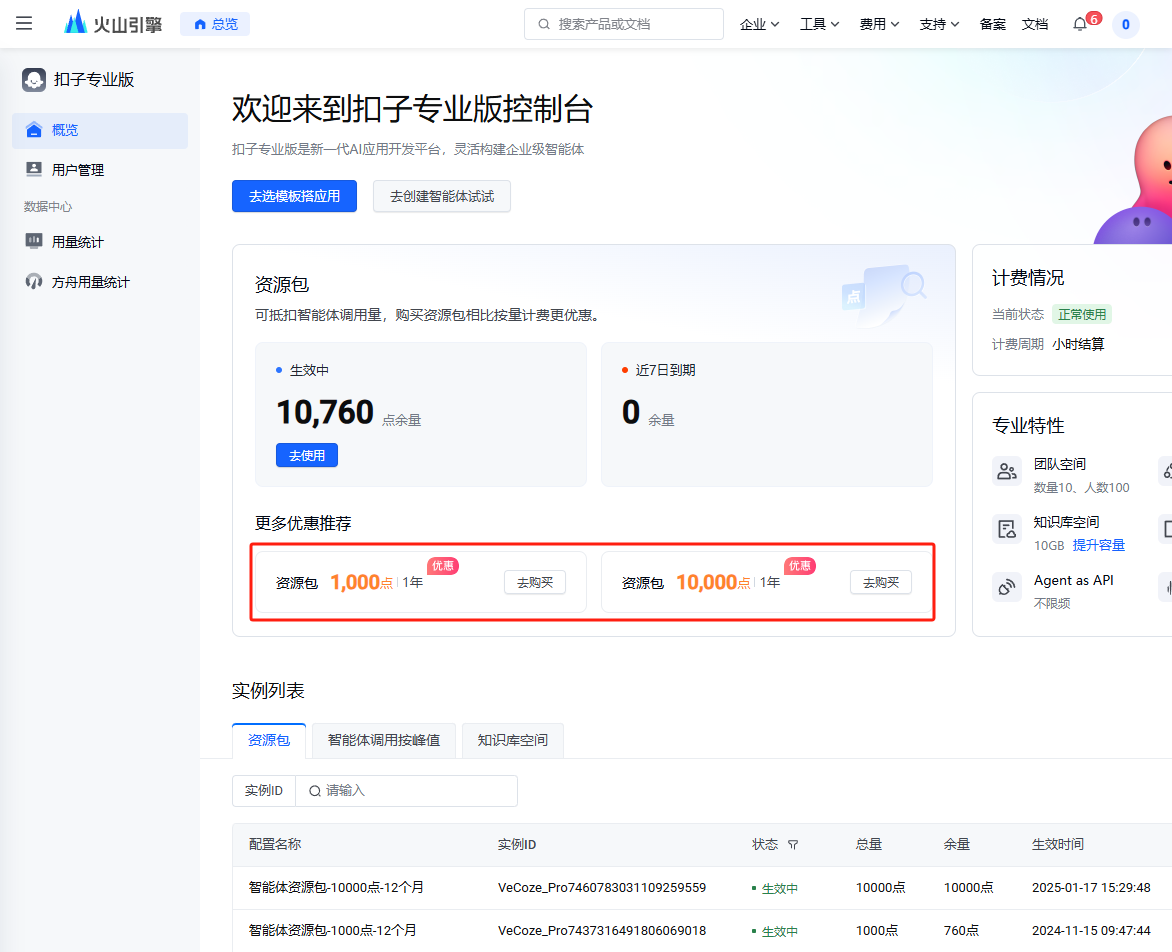Click the 760点 remaining amount cell
1172x952 pixels.
point(961,930)
